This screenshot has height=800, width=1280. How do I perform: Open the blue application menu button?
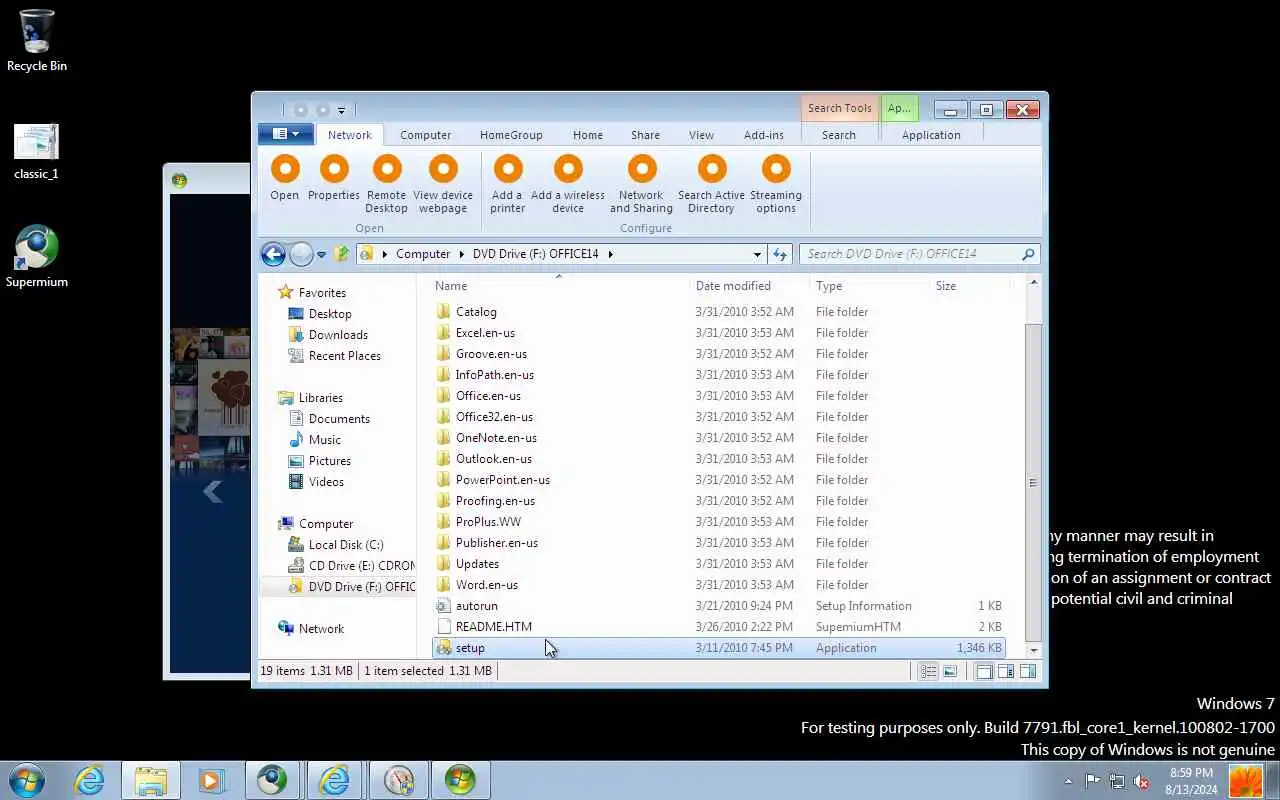(286, 134)
